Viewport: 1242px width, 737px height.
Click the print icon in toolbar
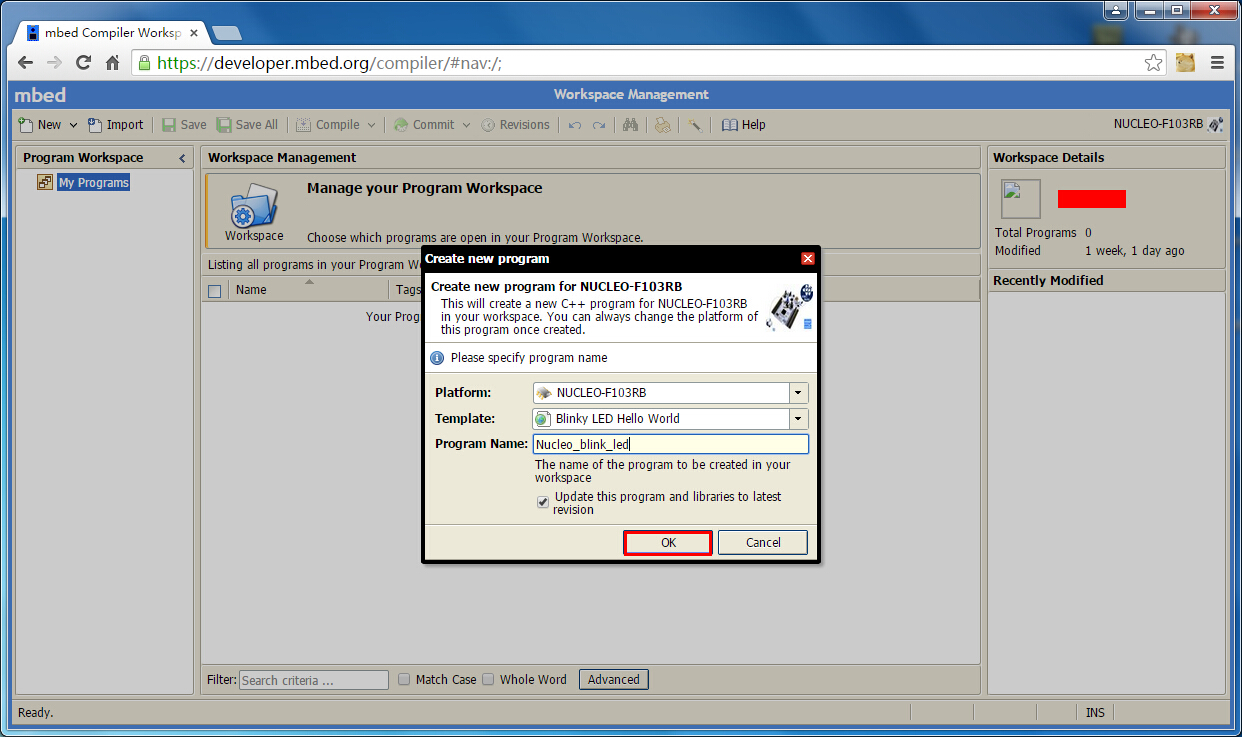[662, 125]
